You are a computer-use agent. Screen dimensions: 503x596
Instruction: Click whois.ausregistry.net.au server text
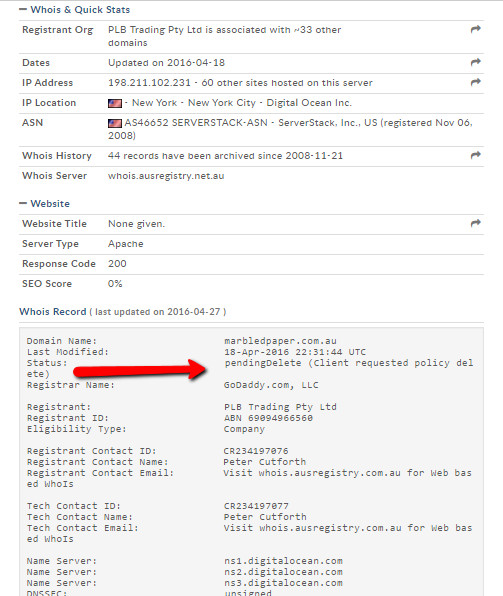pyautogui.click(x=166, y=176)
